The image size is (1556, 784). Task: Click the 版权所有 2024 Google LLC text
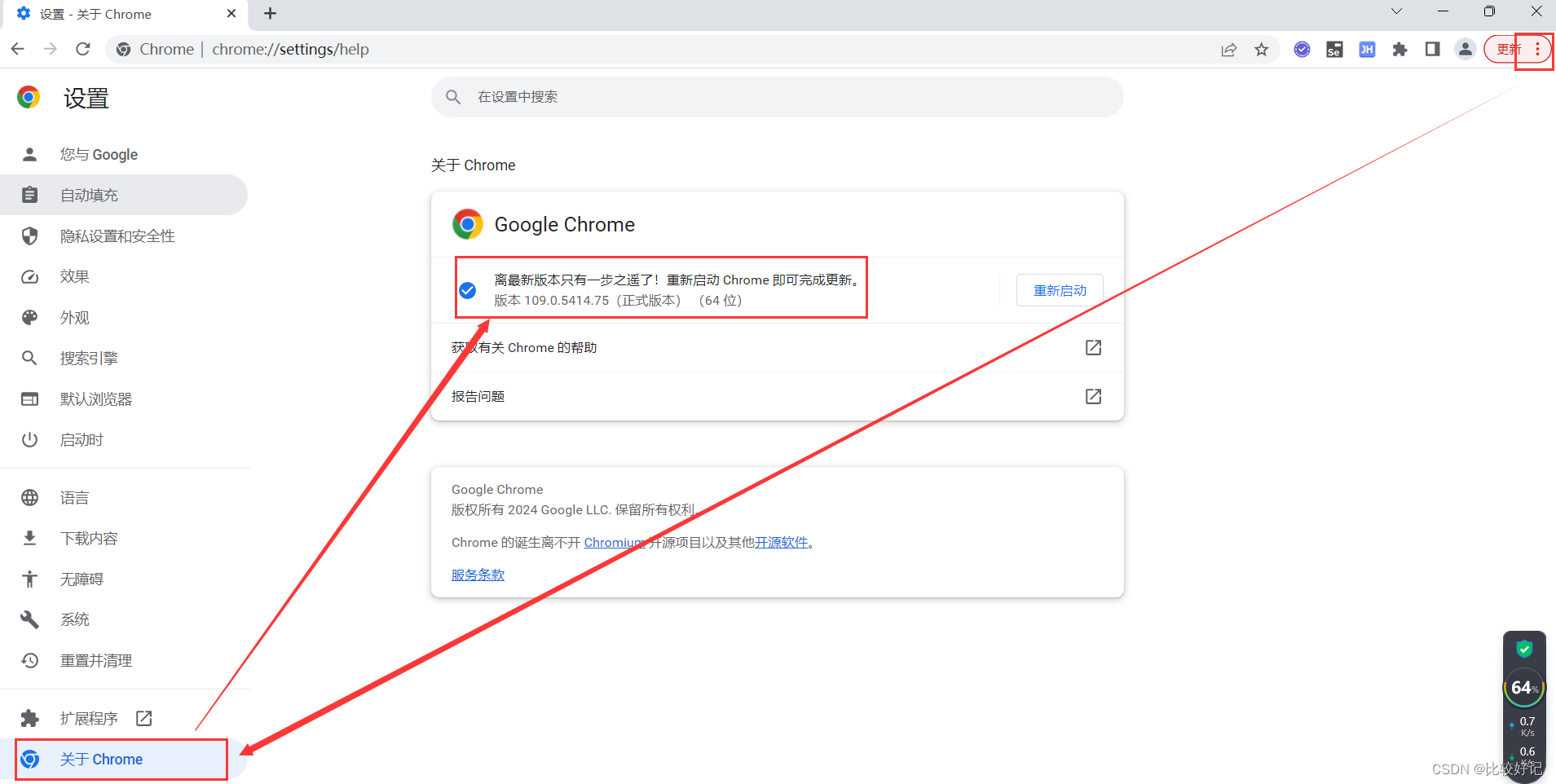[574, 510]
